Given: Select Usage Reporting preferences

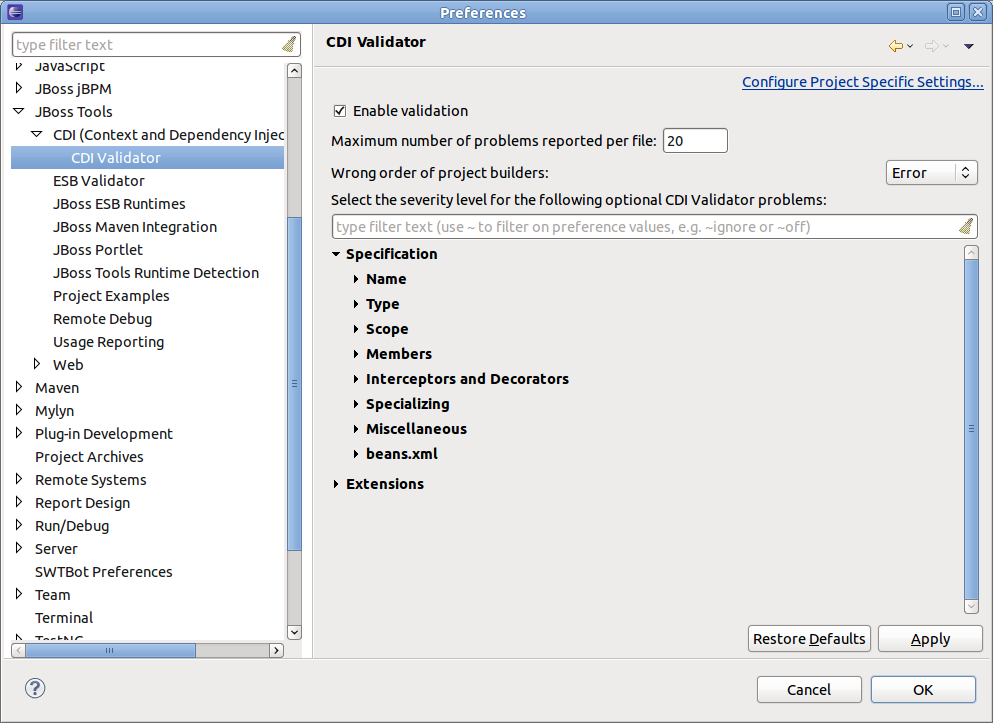Looking at the screenshot, I should pos(108,342).
